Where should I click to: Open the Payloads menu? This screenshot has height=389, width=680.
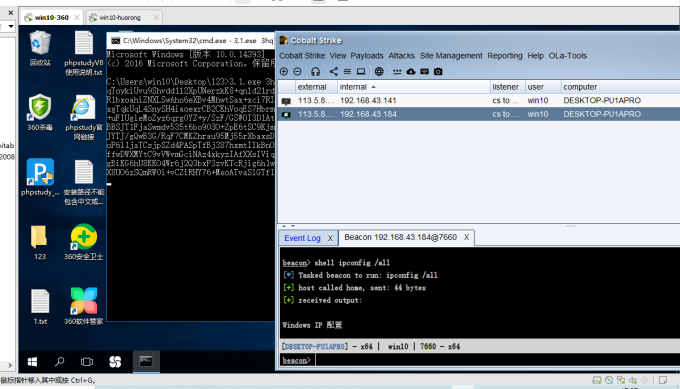click(367, 56)
